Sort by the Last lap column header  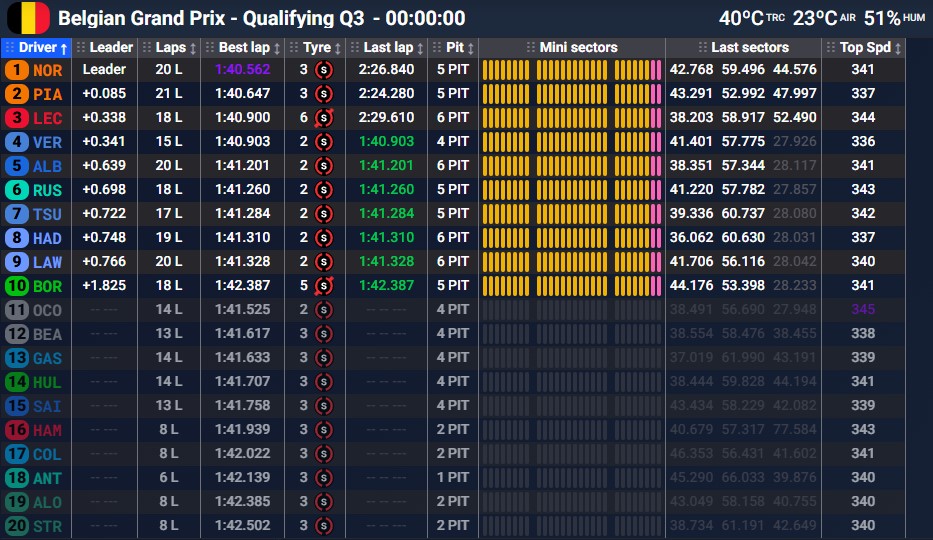pyautogui.click(x=387, y=48)
